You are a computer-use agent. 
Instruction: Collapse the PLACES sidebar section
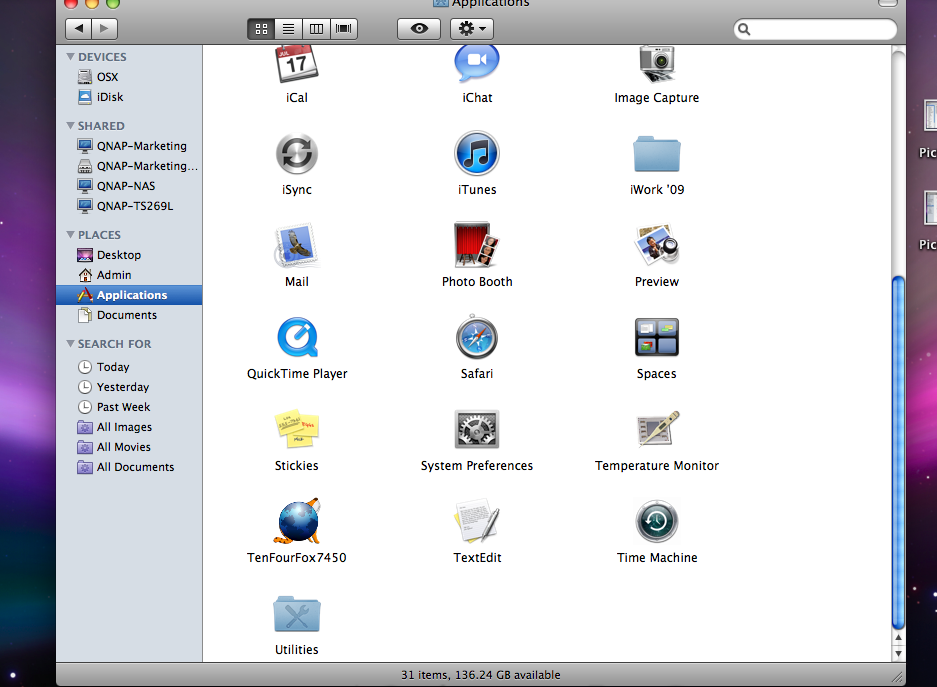click(x=71, y=235)
